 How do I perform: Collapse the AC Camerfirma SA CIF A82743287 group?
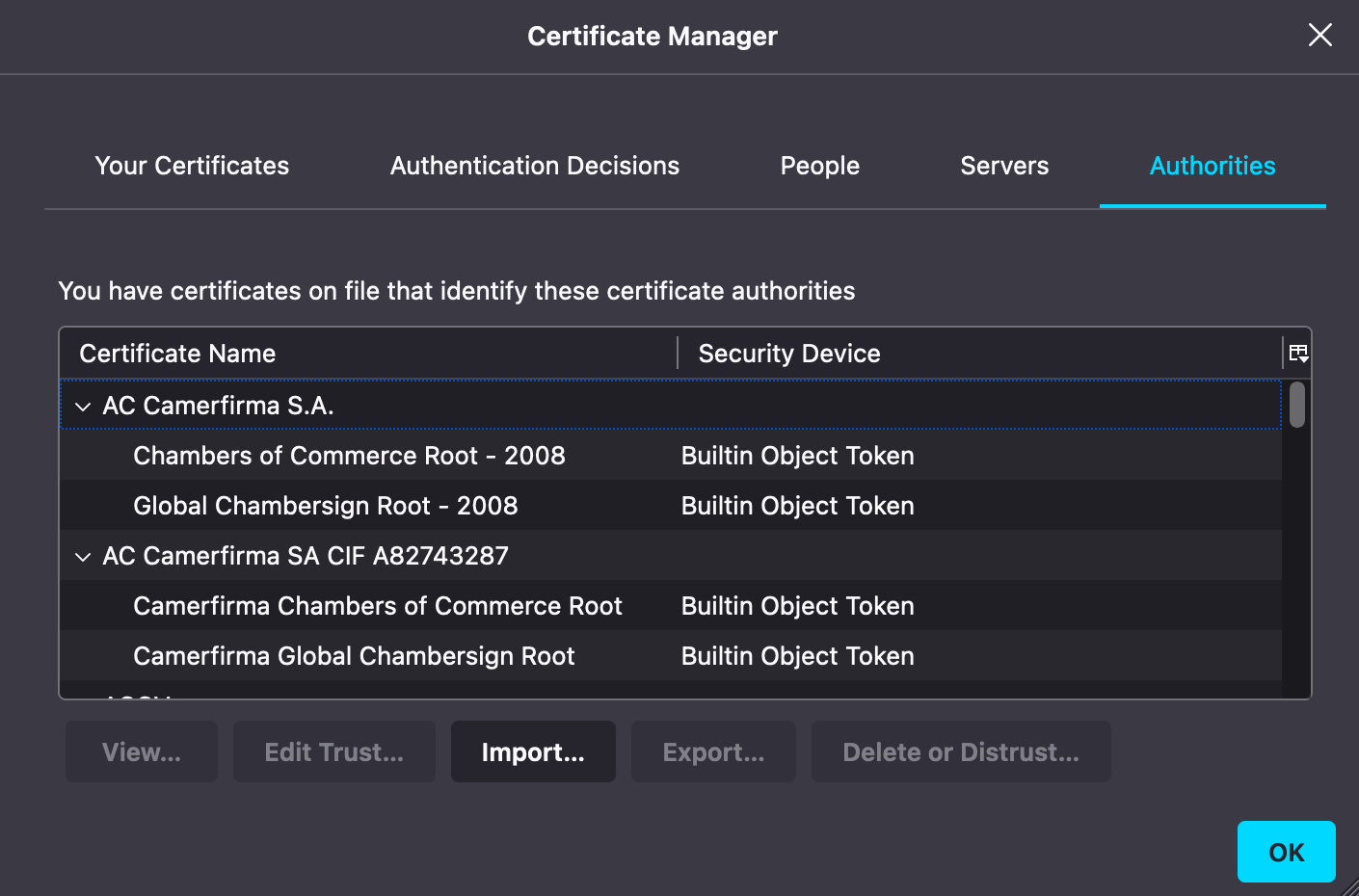pyautogui.click(x=83, y=557)
